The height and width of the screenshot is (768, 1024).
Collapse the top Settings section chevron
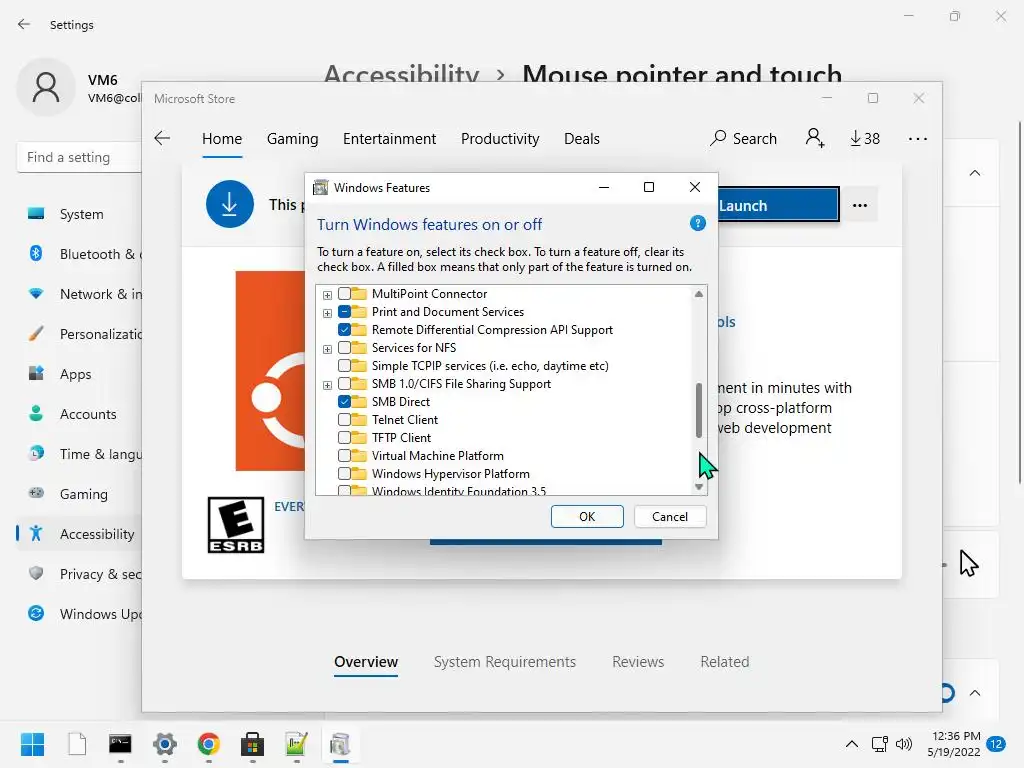[974, 173]
